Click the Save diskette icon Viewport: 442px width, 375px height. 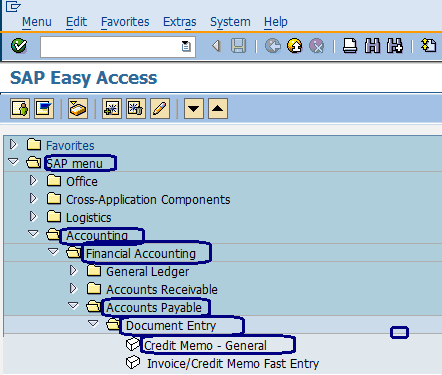238,46
